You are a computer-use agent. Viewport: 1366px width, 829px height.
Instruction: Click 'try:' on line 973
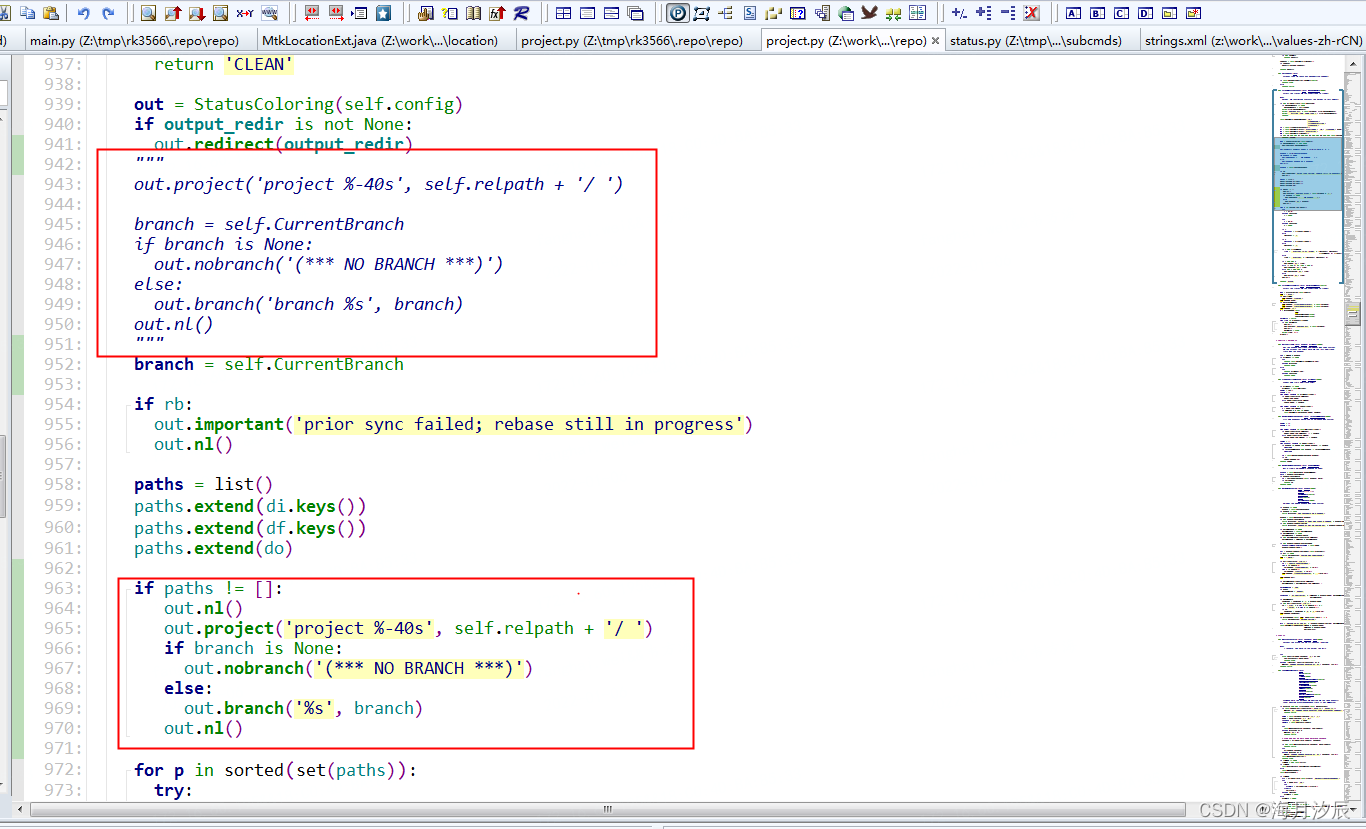[x=173, y=790]
